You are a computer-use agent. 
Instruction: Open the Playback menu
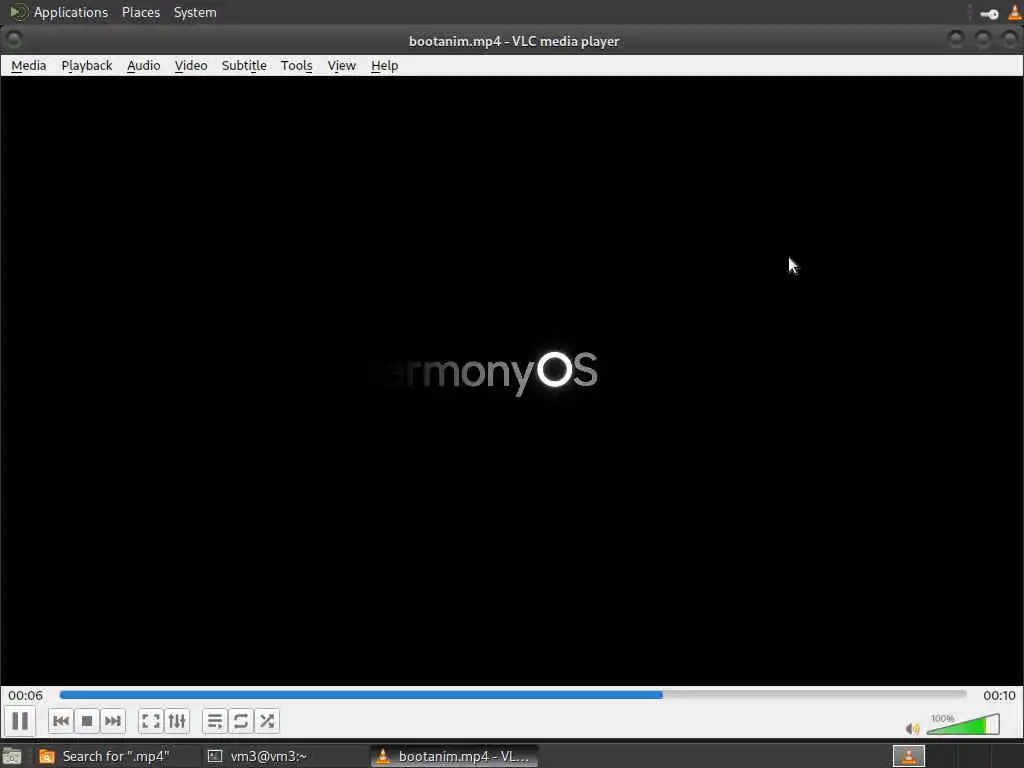point(87,65)
